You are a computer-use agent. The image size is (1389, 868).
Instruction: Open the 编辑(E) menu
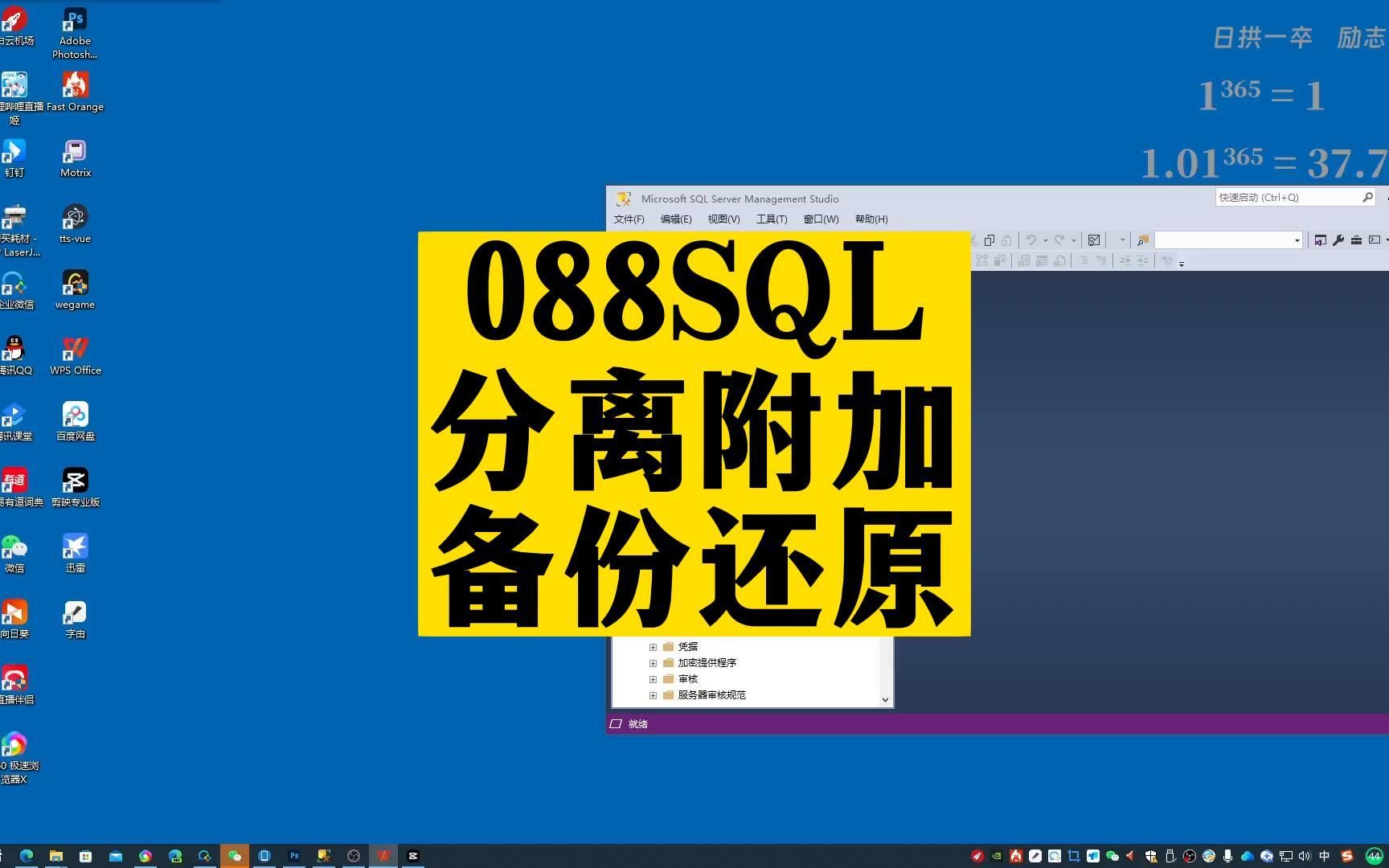[676, 219]
